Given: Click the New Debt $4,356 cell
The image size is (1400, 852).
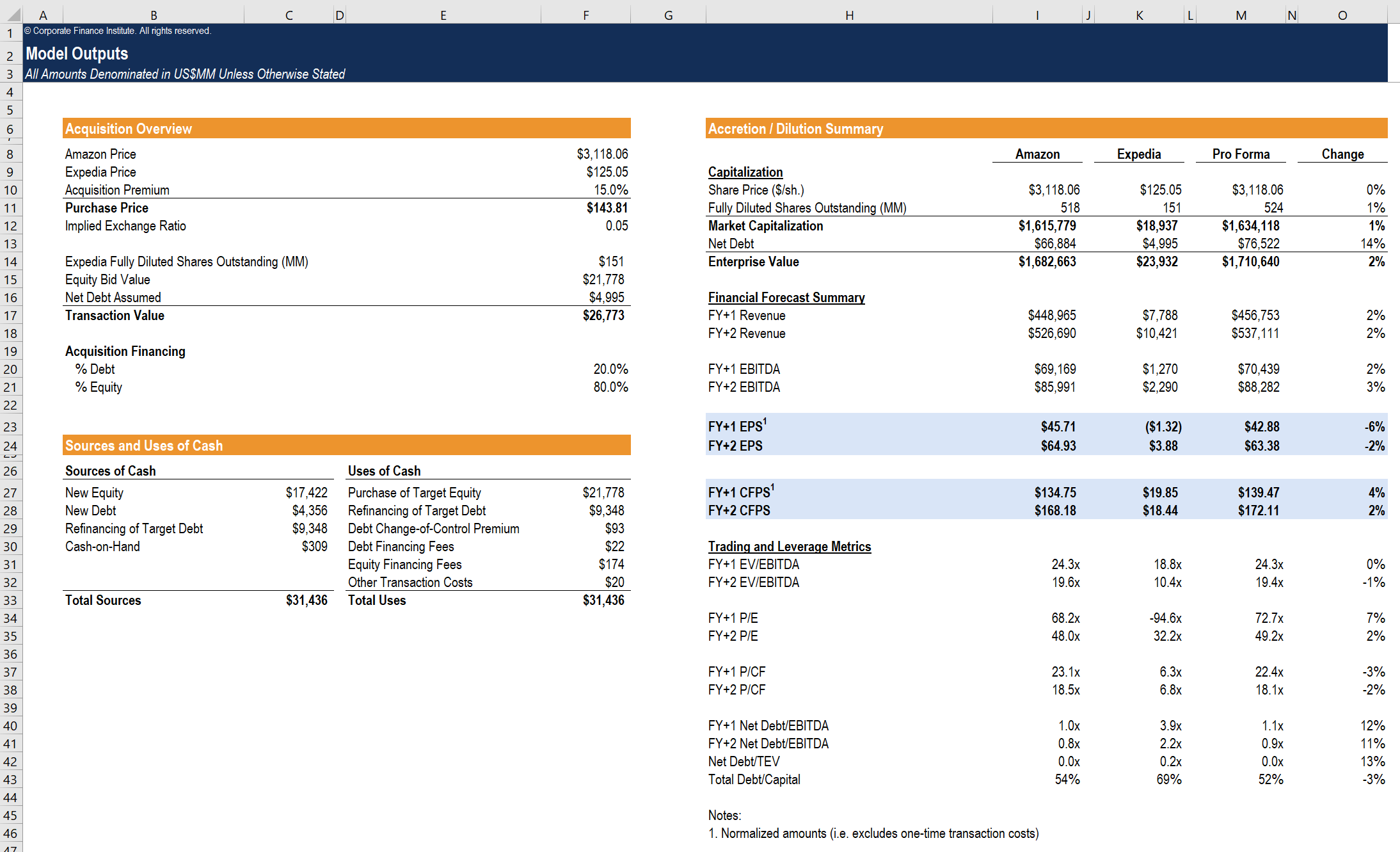Looking at the screenshot, I should click(309, 511).
